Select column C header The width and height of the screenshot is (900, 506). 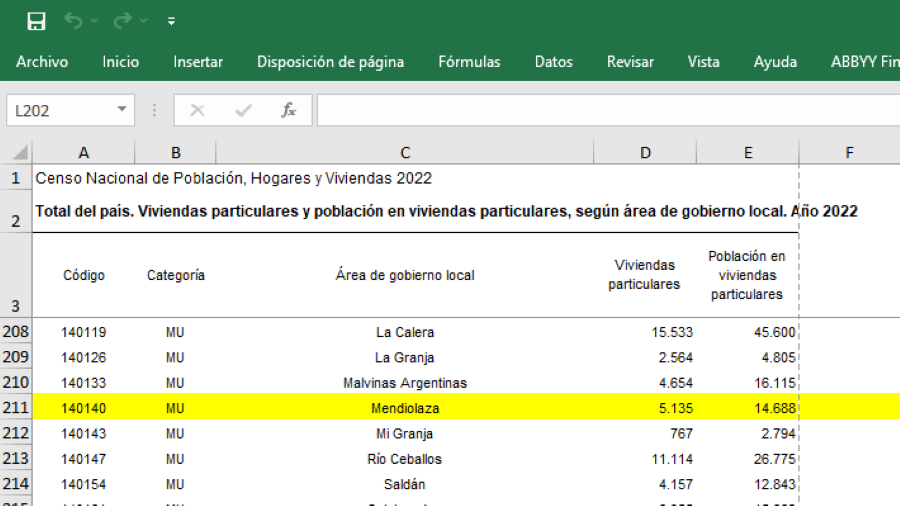(x=405, y=153)
